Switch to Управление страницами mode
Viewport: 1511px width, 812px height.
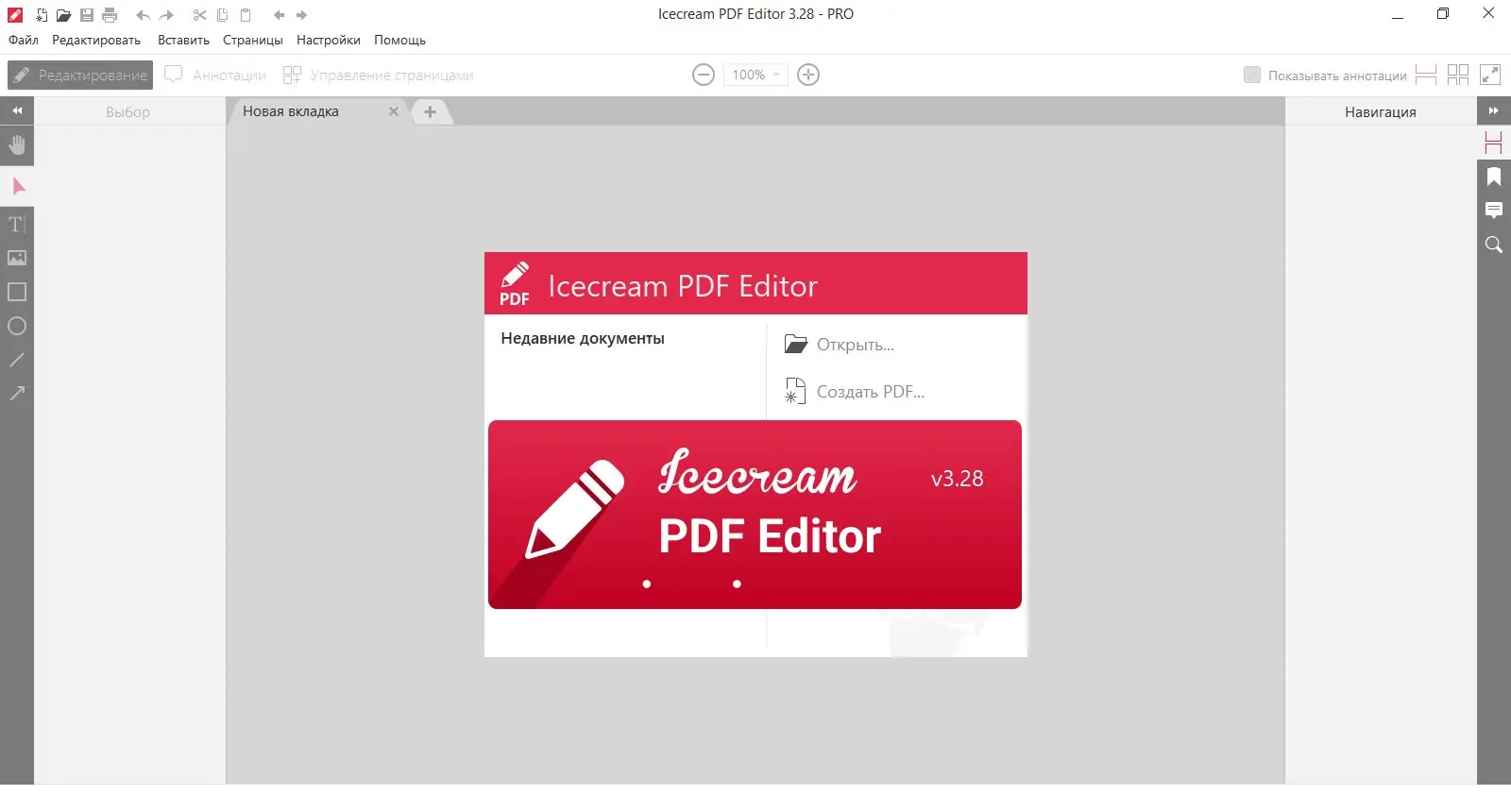click(x=379, y=75)
